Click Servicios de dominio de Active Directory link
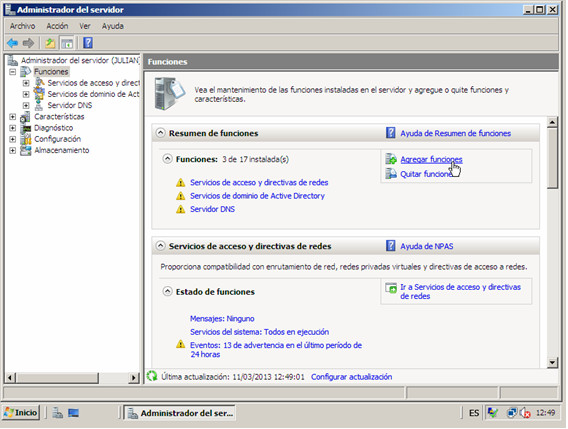The image size is (568, 429). point(257,196)
